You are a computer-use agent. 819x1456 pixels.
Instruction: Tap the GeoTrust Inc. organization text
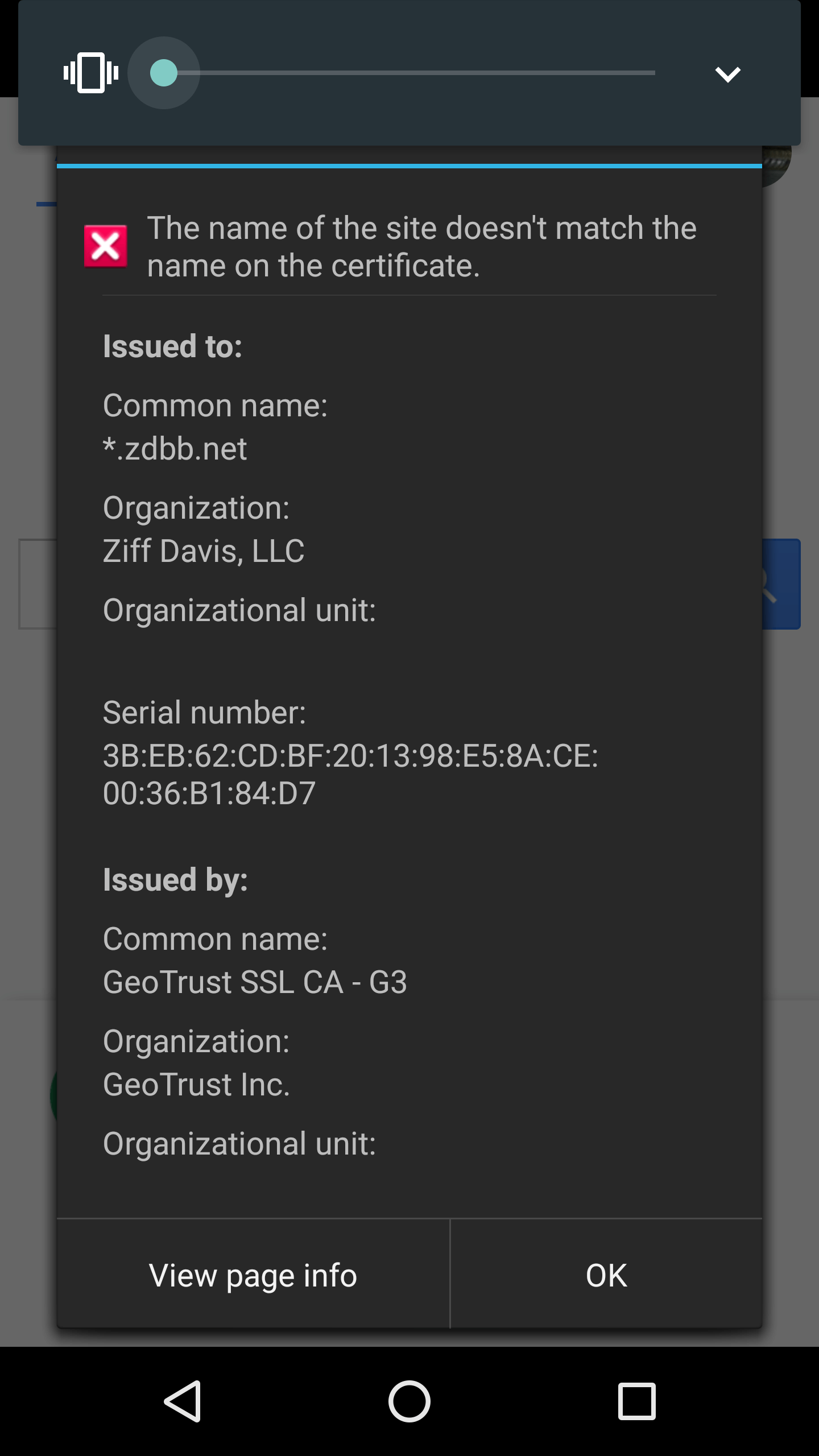click(x=196, y=1085)
